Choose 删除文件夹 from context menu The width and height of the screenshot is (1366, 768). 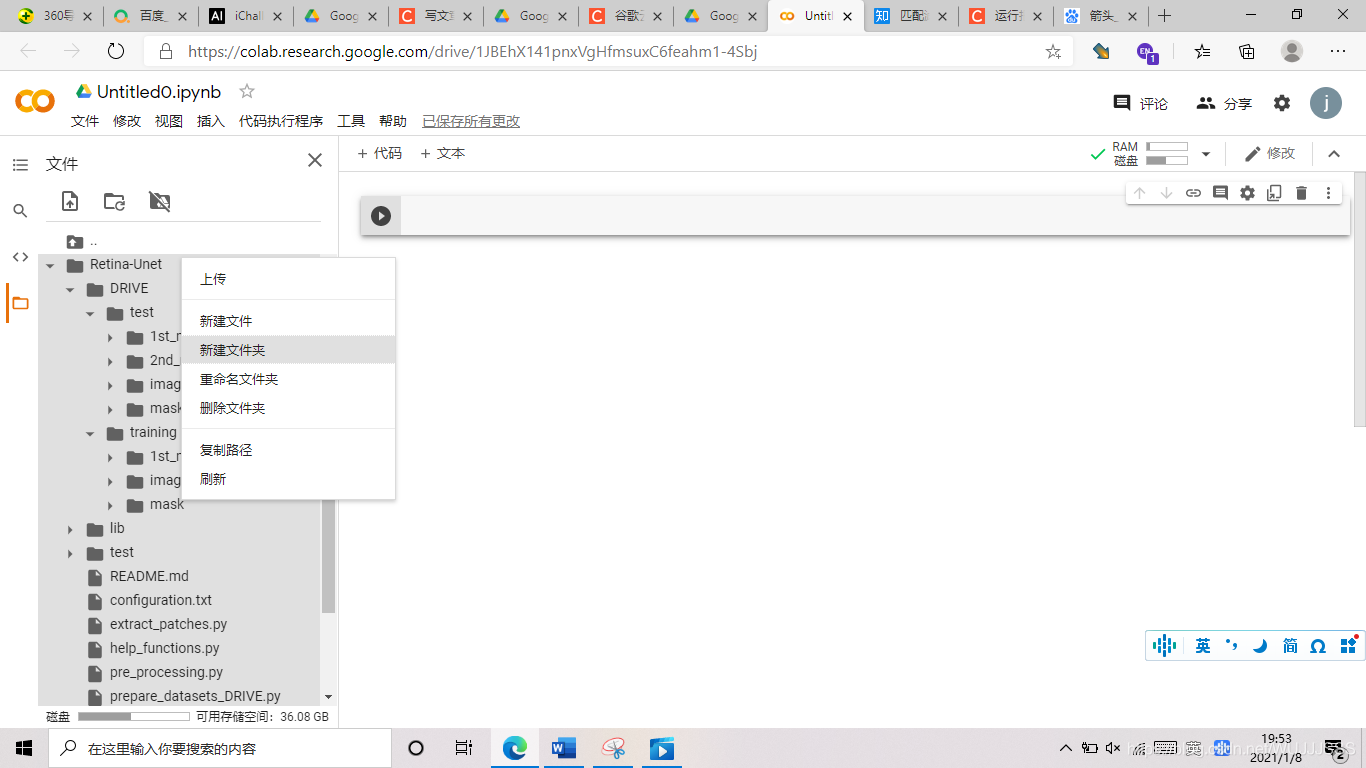(x=288, y=408)
